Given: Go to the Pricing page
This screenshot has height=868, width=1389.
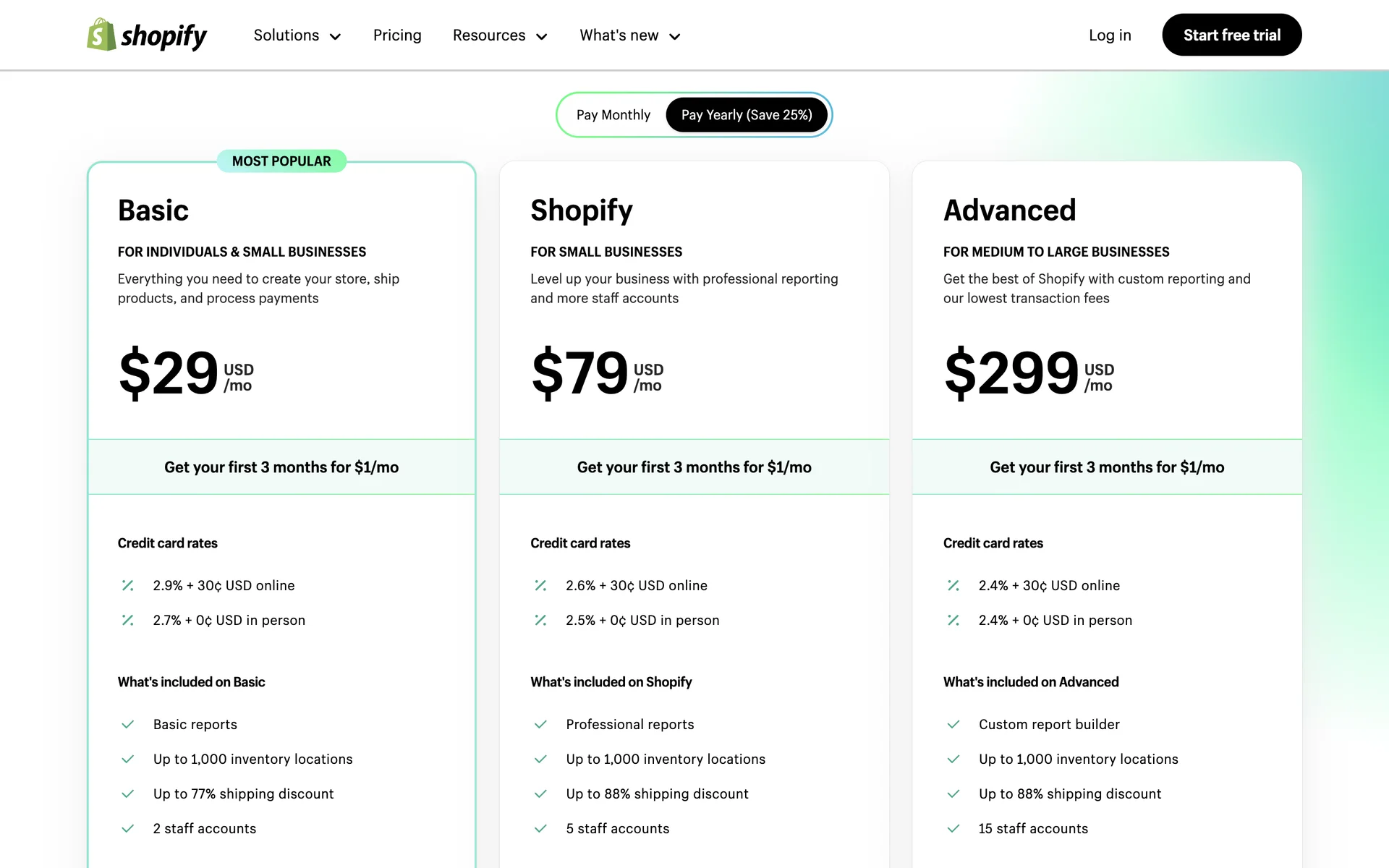Looking at the screenshot, I should pos(397,35).
